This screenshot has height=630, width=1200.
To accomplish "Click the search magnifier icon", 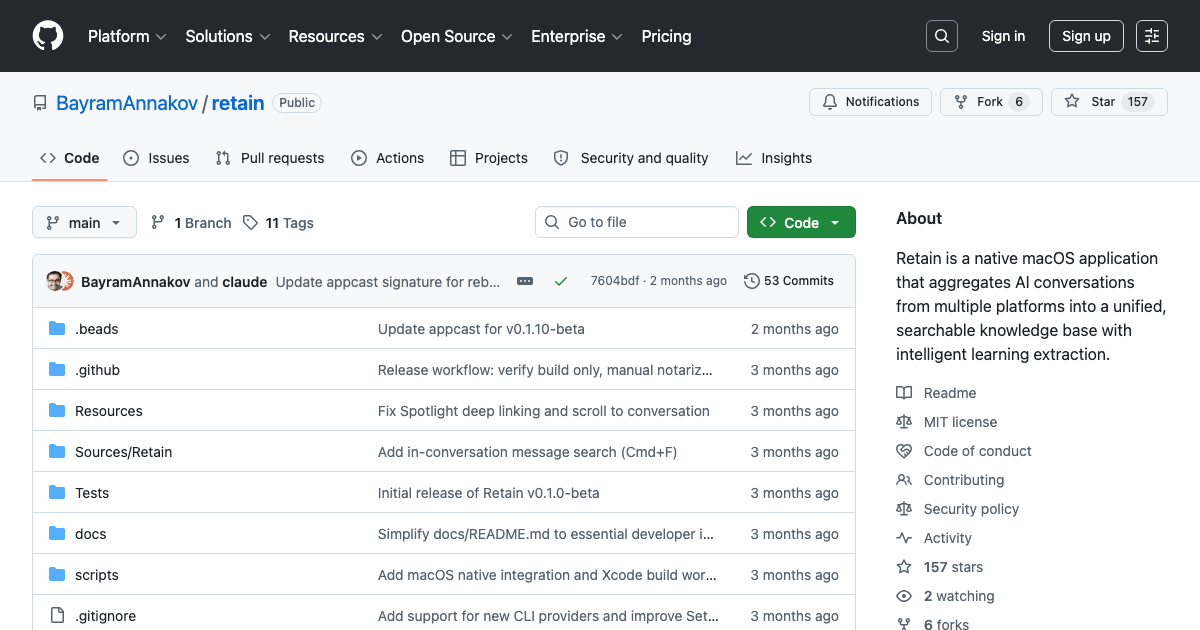I will (942, 36).
